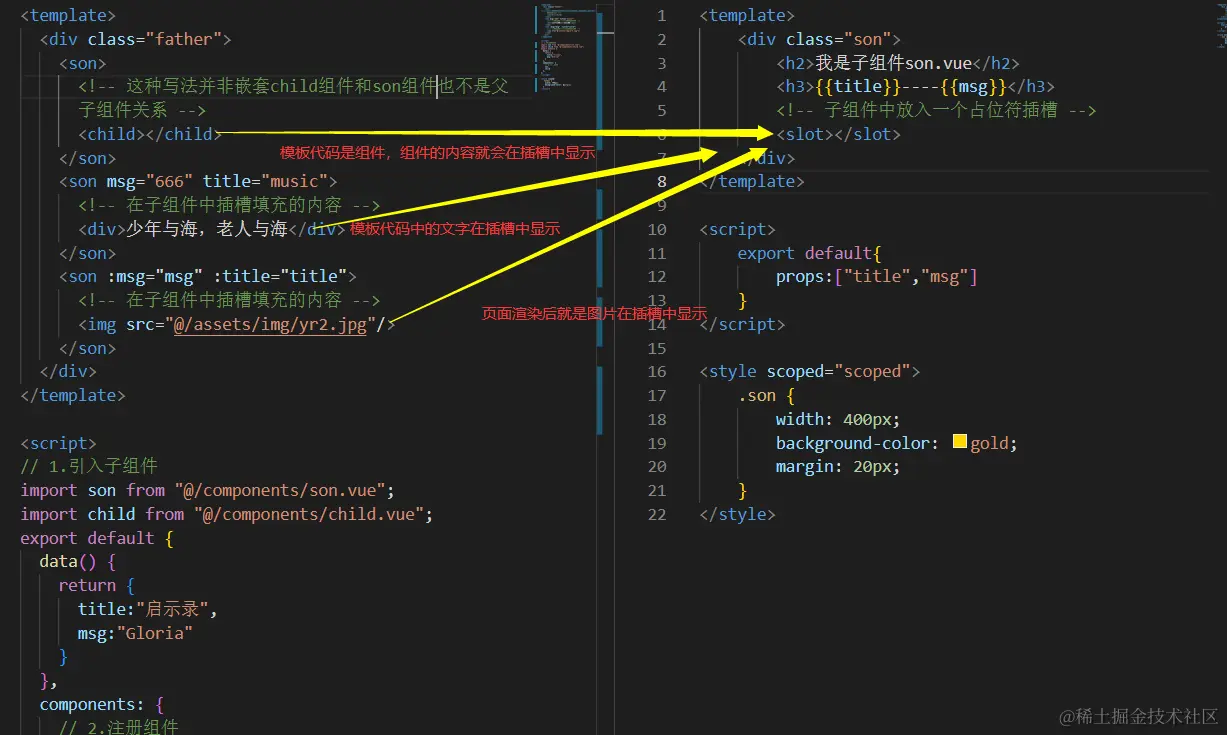Click the <script> tag on line 10
This screenshot has width=1227, height=735.
(x=737, y=229)
